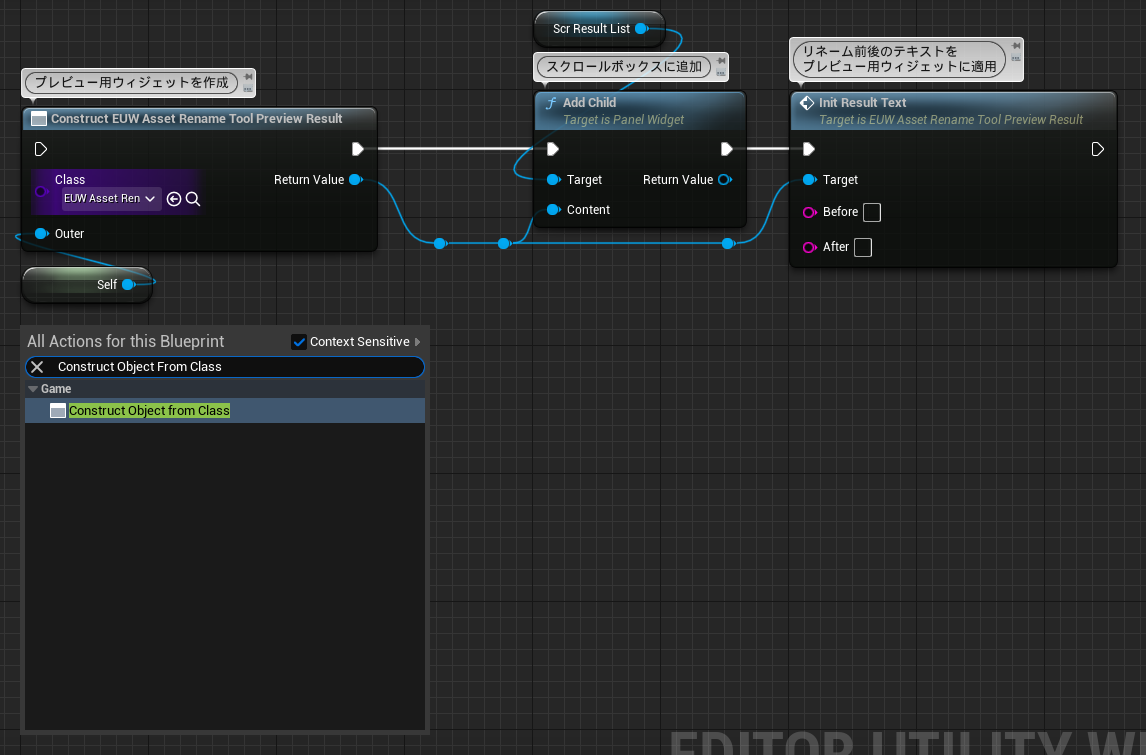Click the Self node output pin

(x=129, y=284)
